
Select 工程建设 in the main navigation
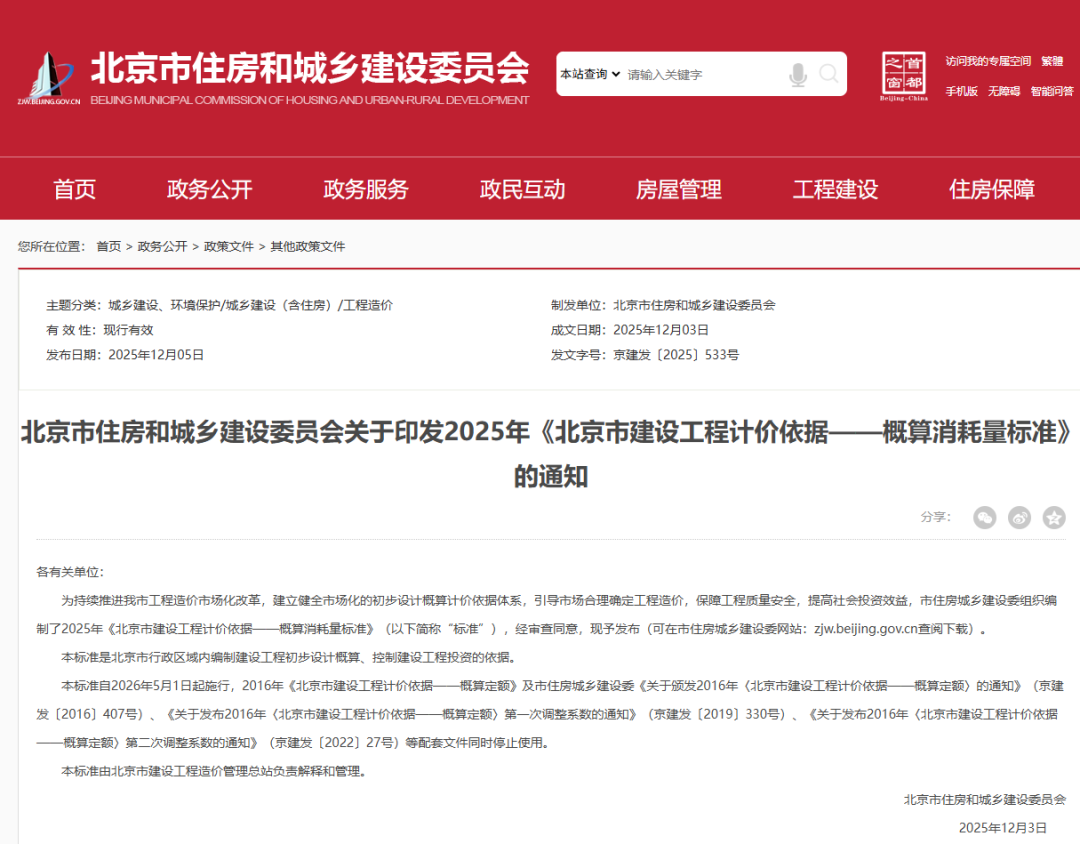tap(835, 189)
